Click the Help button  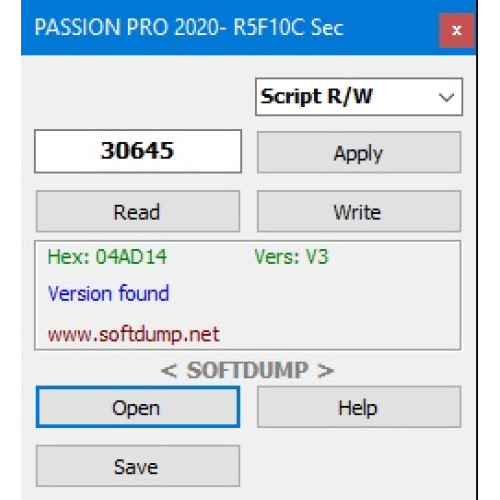pos(359,407)
